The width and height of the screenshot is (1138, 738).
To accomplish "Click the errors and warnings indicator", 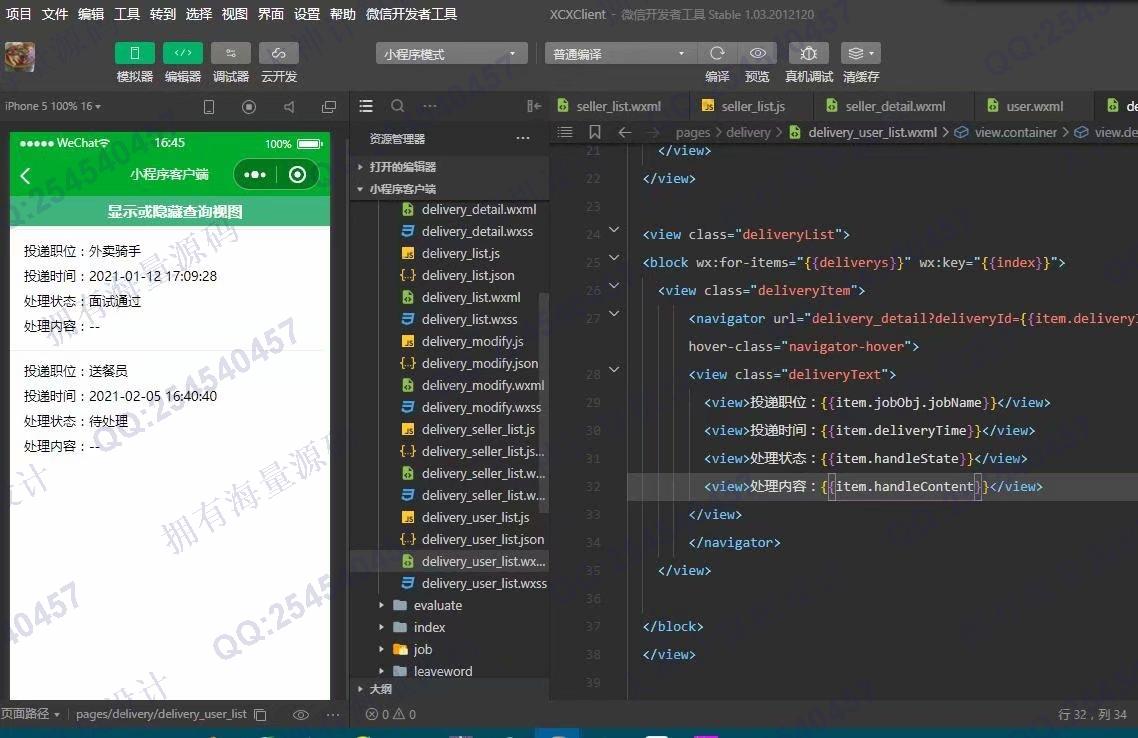I will (390, 714).
